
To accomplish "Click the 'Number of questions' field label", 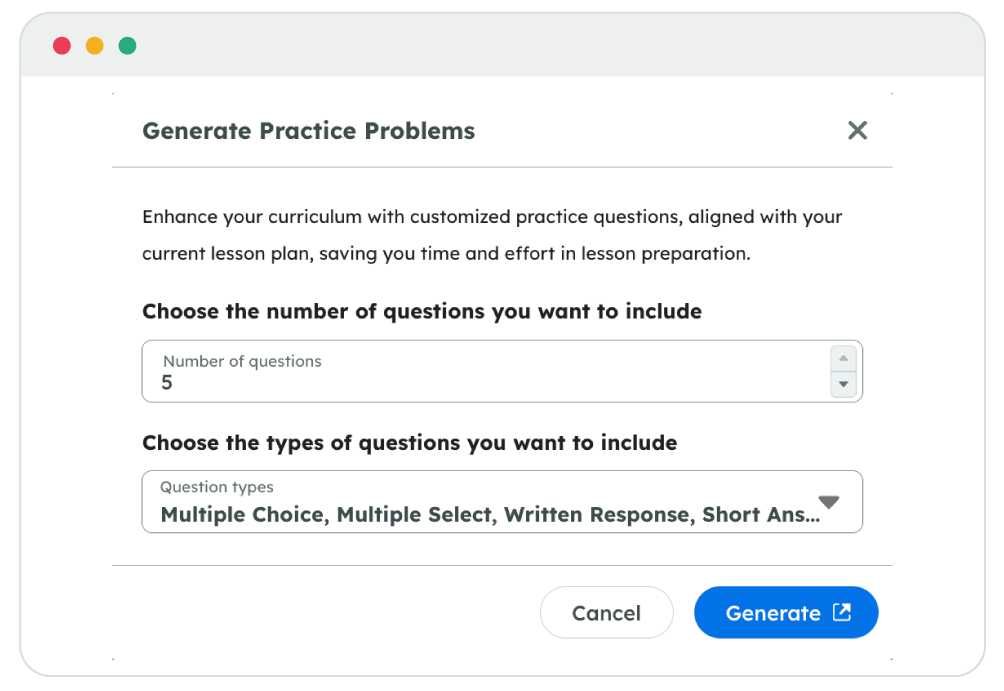I will tap(242, 361).
